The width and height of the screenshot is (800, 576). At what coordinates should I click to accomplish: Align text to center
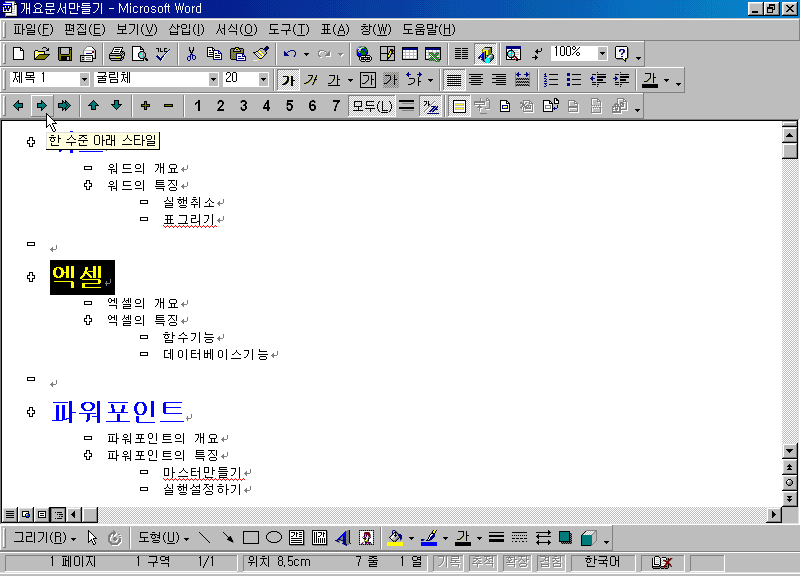[x=476, y=80]
